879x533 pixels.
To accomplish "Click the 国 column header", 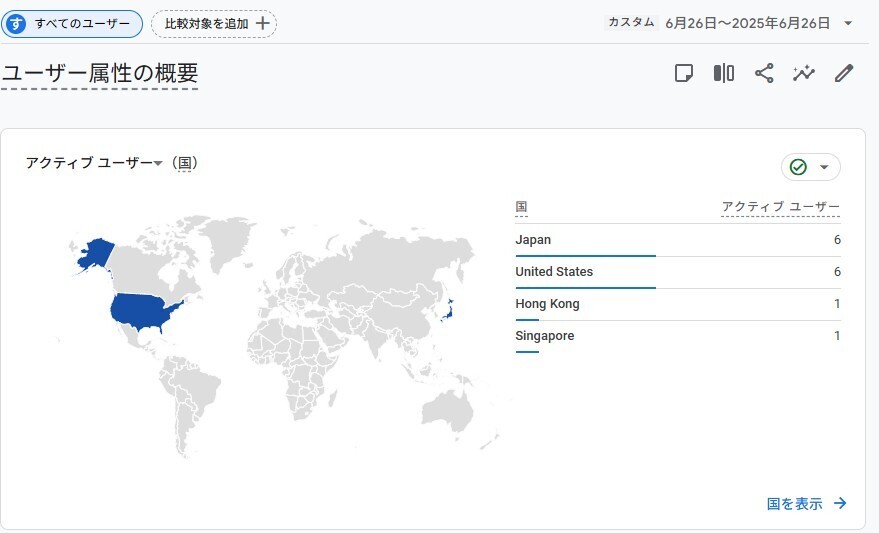I will coord(521,207).
